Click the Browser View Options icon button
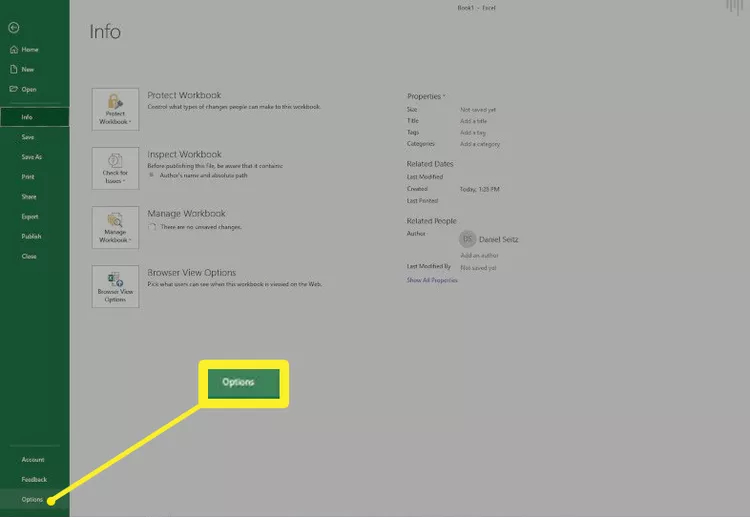The image size is (750, 517). 115,286
